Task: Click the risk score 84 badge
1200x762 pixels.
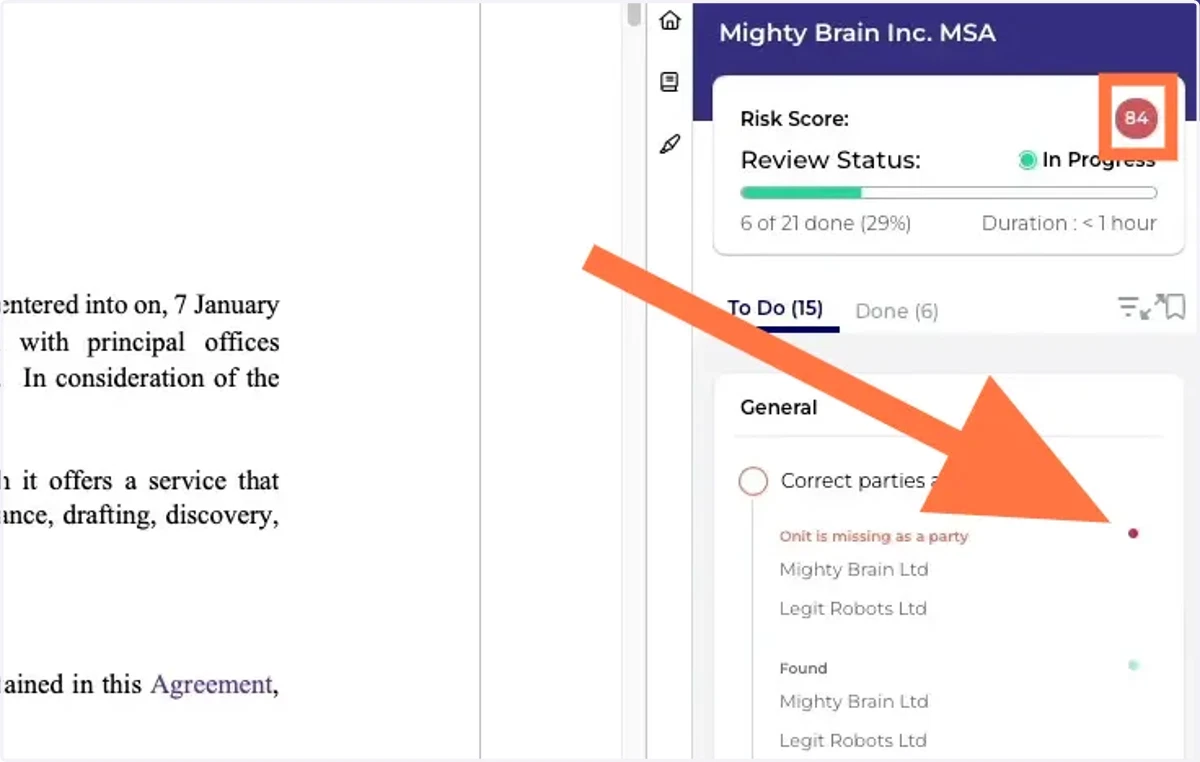Action: [1136, 118]
